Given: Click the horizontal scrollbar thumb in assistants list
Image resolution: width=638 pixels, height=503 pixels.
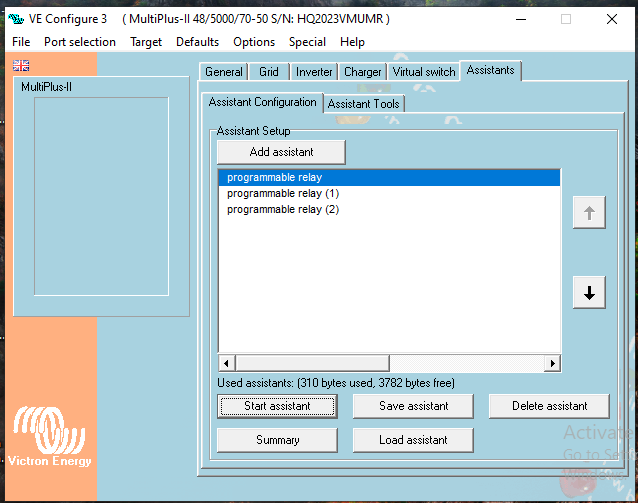Looking at the screenshot, I should click(312, 363).
